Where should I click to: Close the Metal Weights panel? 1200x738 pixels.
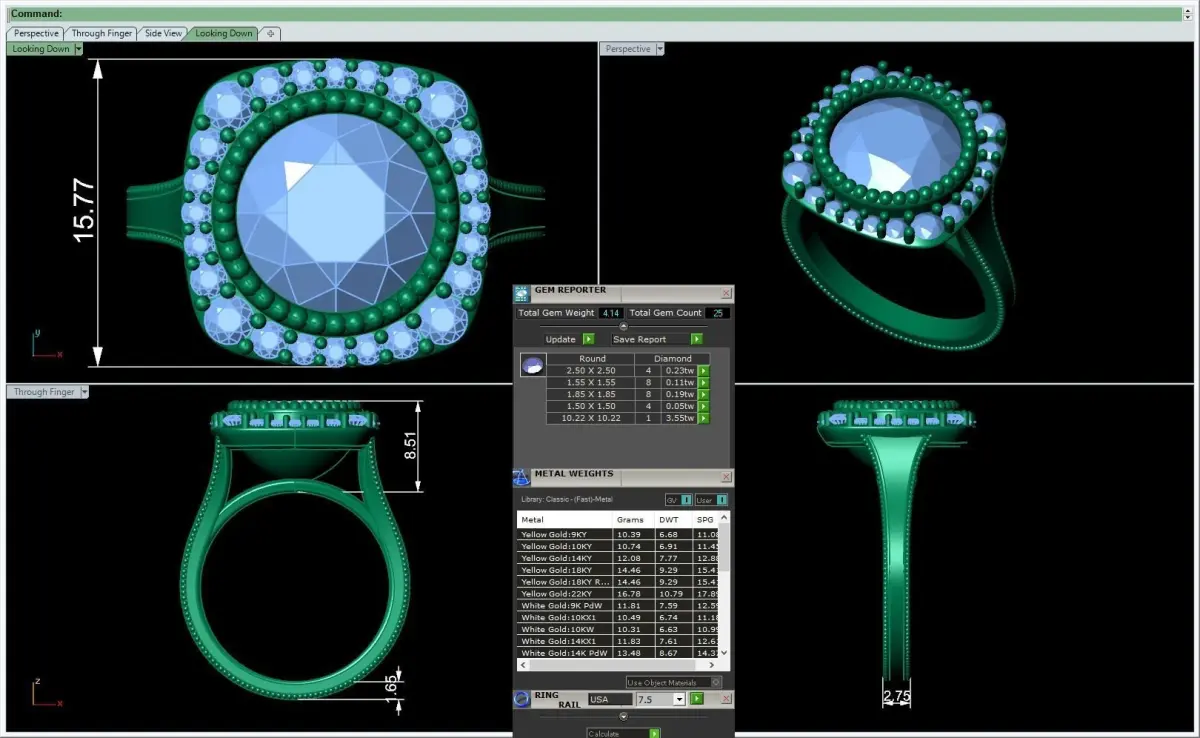pyautogui.click(x=726, y=477)
